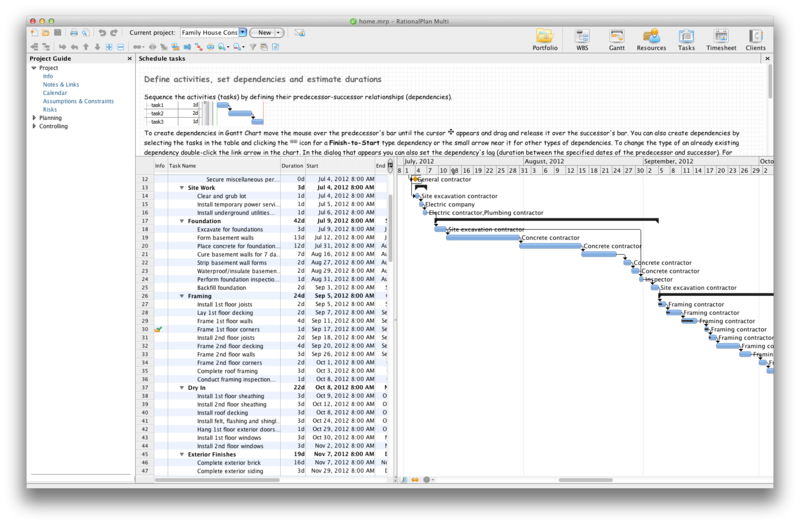Expand the Controlling node
The height and width of the screenshot is (525, 800).
point(34,126)
